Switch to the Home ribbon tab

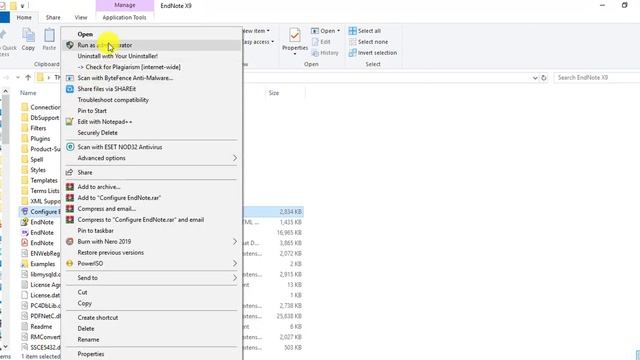click(24, 18)
